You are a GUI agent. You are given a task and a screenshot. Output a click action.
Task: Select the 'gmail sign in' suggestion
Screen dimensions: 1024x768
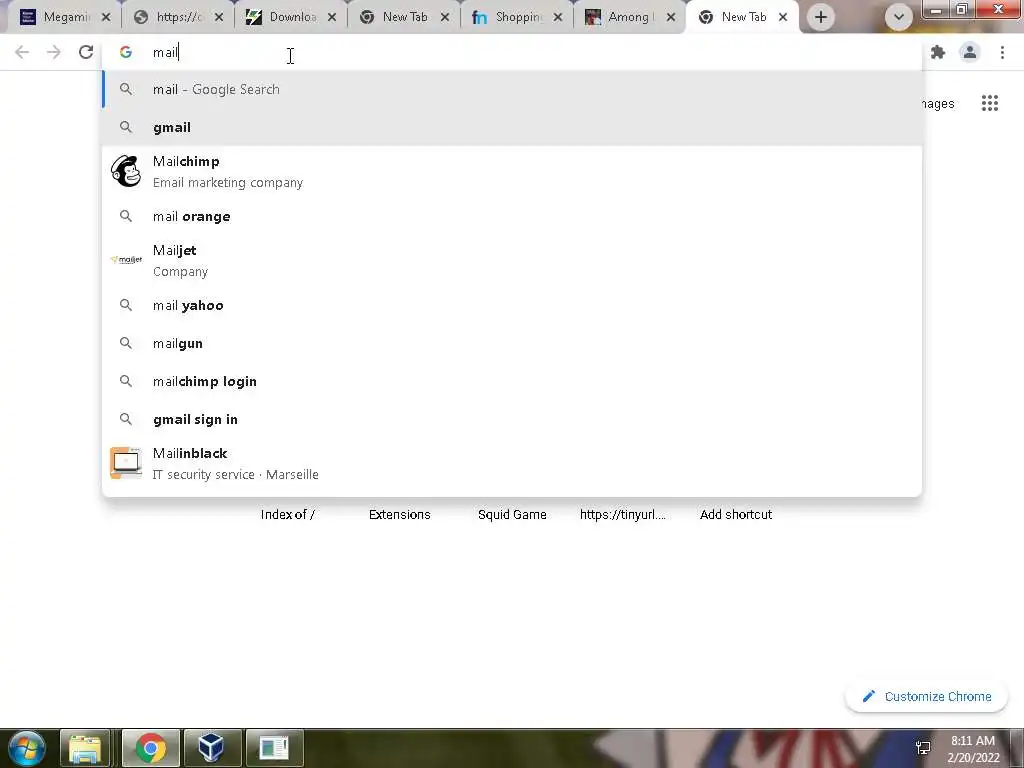point(512,419)
